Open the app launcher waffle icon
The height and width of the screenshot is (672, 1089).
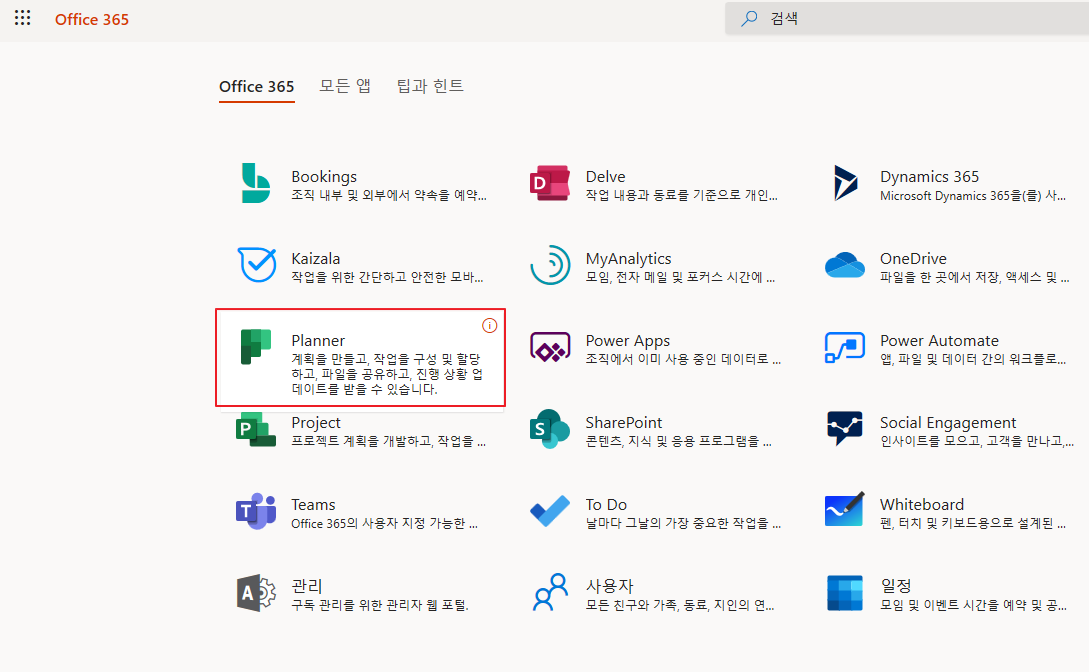click(22, 18)
